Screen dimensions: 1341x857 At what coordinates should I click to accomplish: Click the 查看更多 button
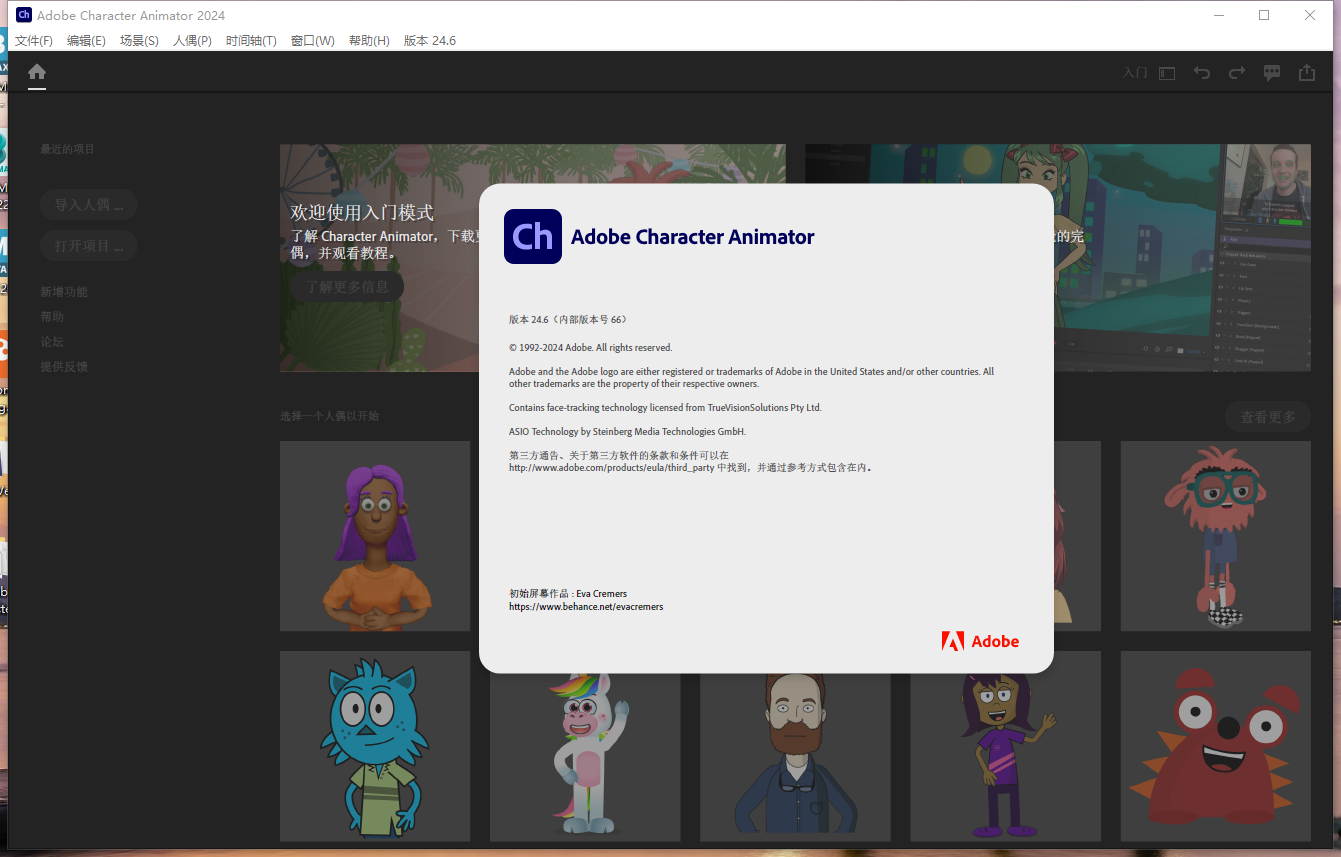pyautogui.click(x=1268, y=417)
